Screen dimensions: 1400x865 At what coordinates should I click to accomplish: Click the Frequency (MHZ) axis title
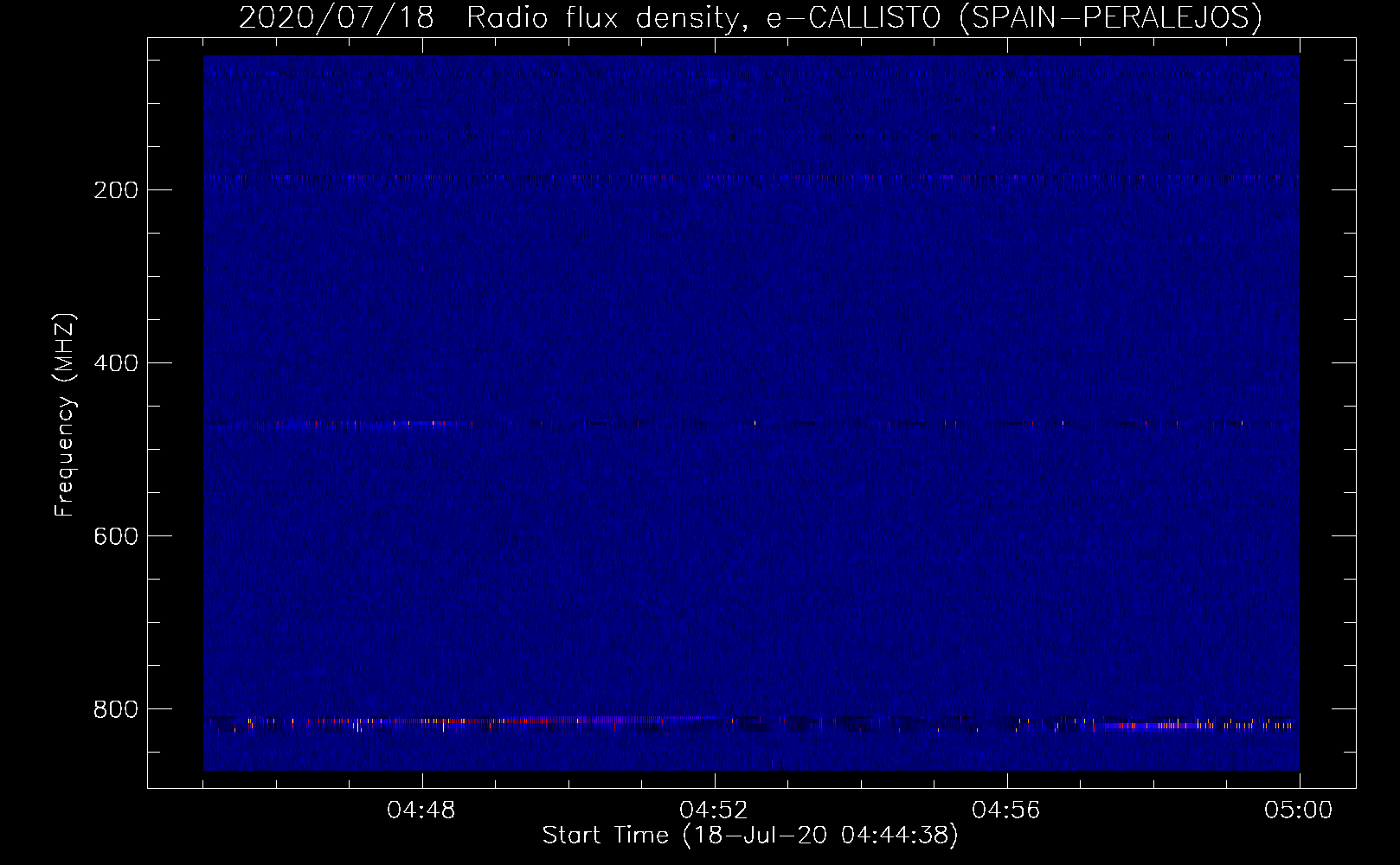click(x=65, y=414)
